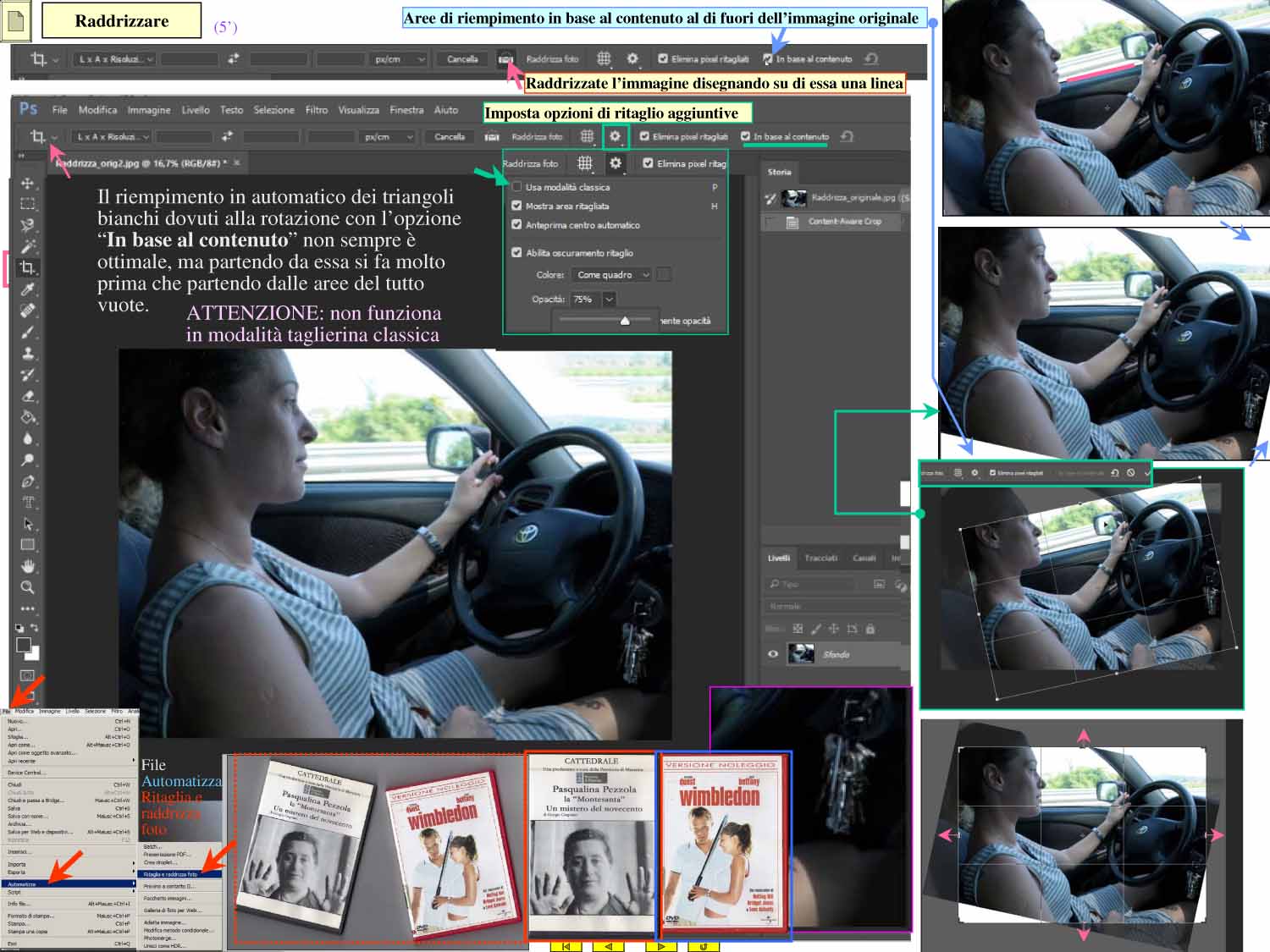
Task: Switch to the Tracciati tab
Action: pyautogui.click(x=820, y=558)
